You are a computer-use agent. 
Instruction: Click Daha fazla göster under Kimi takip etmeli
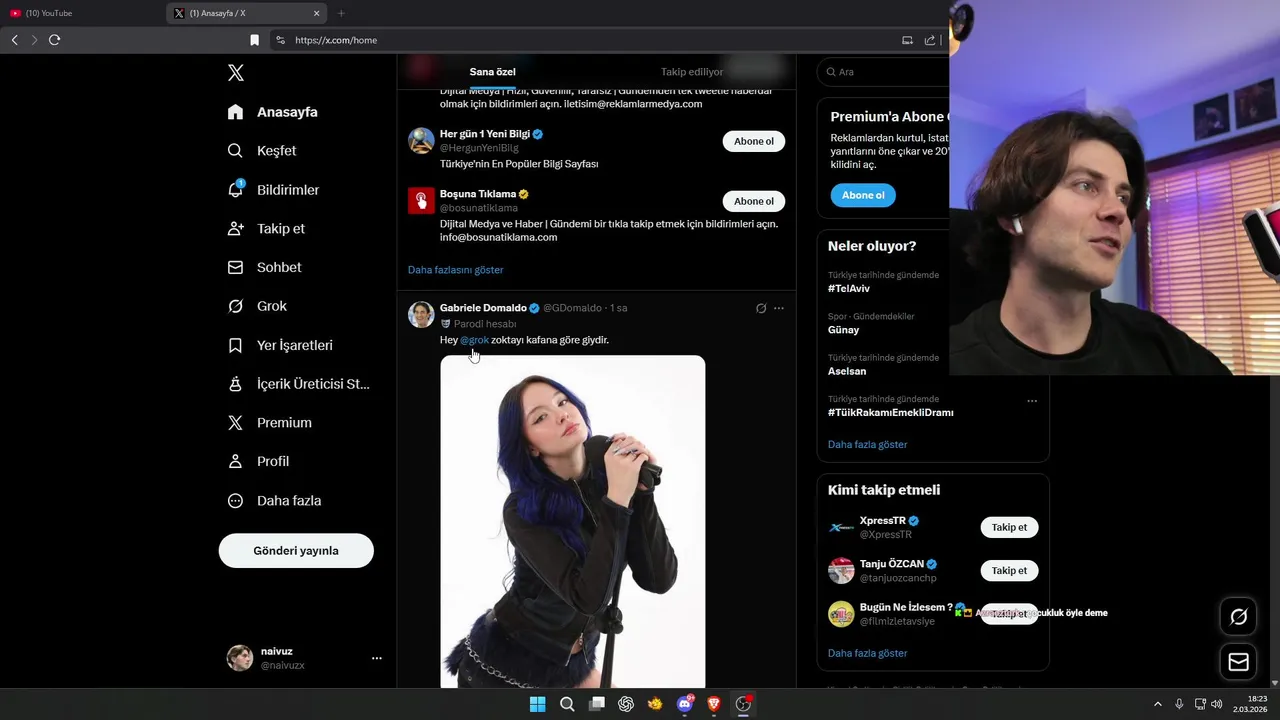click(868, 653)
